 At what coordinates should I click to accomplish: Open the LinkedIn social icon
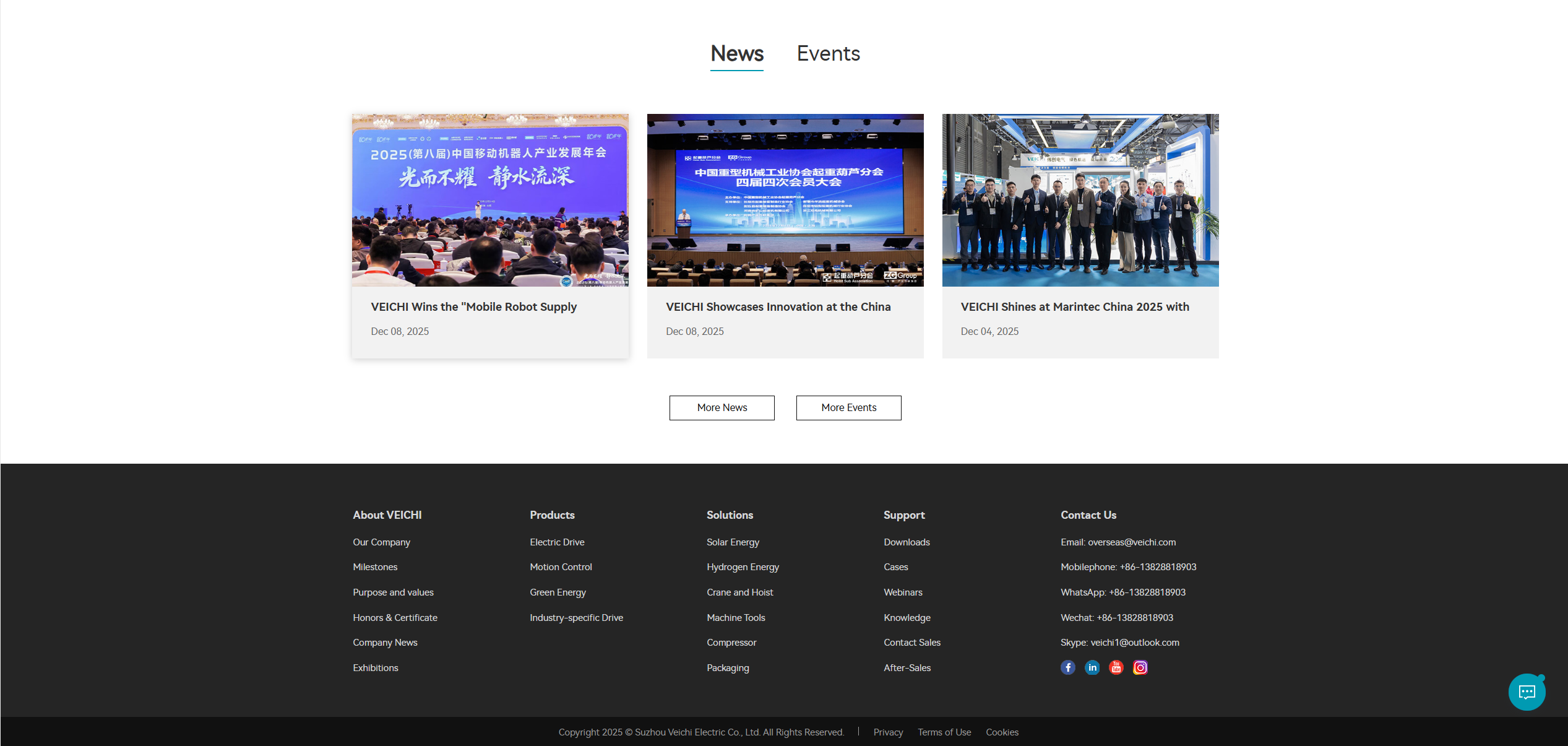(x=1092, y=667)
